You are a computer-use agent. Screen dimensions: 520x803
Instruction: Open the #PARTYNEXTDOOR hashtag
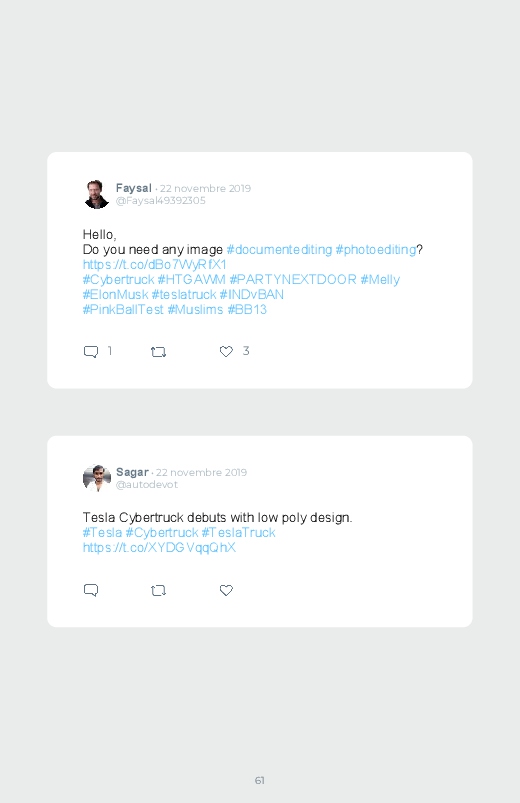click(293, 280)
